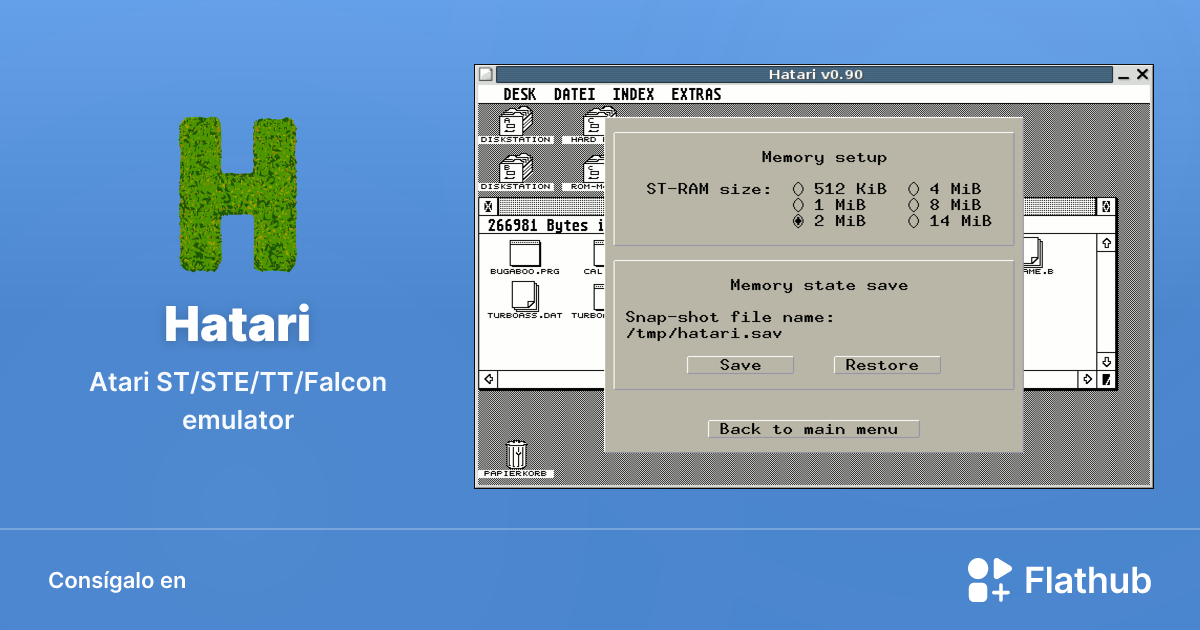Open the Diskstation B drive icon
Image resolution: width=1200 pixels, height=630 pixels.
(x=514, y=170)
